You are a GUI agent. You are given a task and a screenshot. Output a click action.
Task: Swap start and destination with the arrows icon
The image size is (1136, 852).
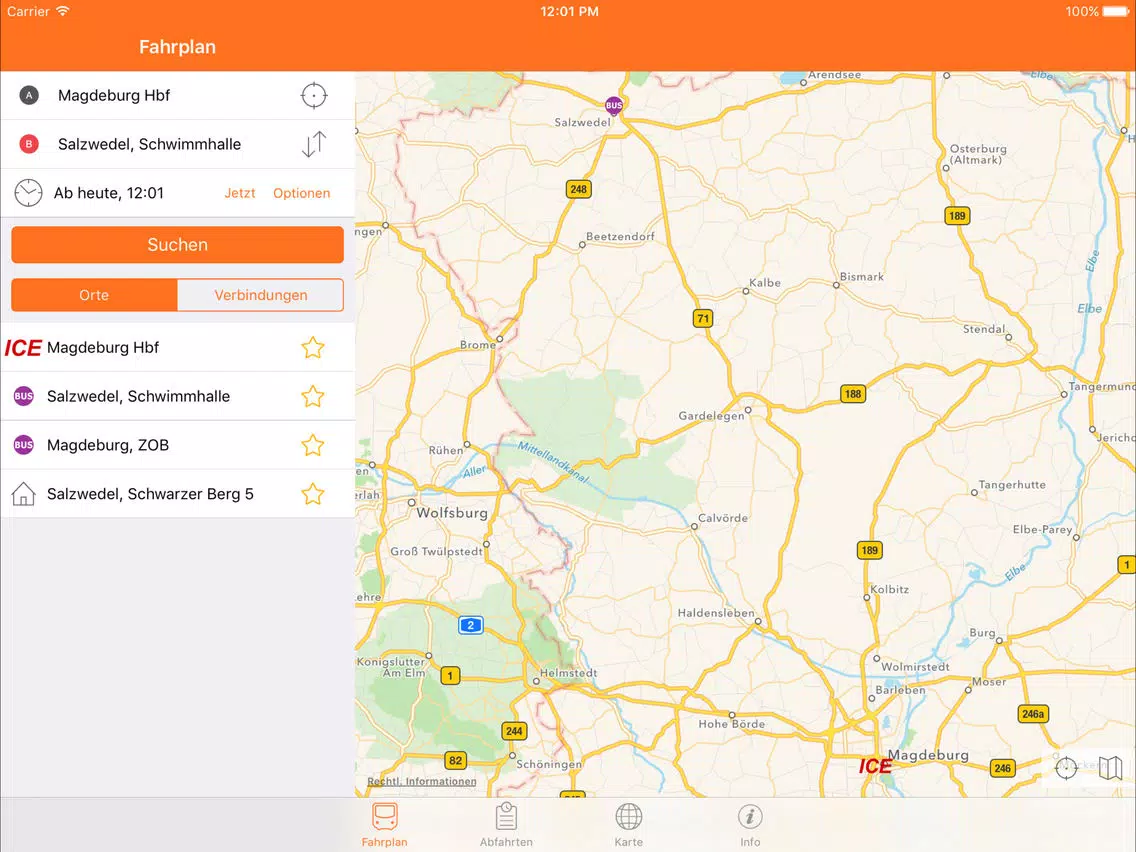(314, 144)
